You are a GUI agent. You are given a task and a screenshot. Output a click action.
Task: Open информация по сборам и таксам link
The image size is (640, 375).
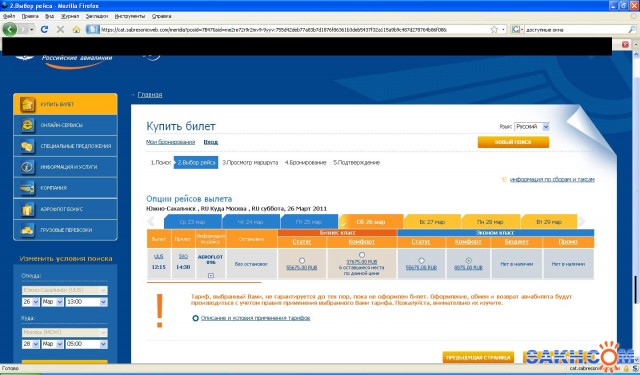pos(552,179)
